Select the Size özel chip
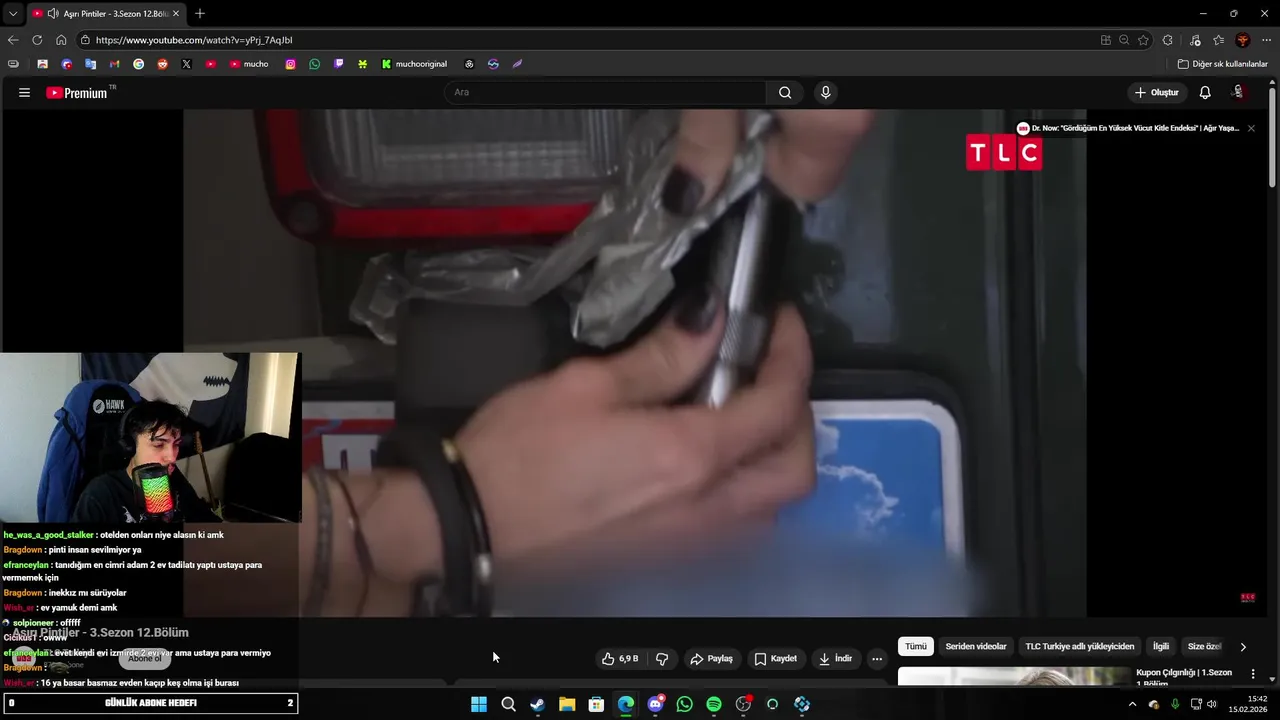 coord(1204,646)
